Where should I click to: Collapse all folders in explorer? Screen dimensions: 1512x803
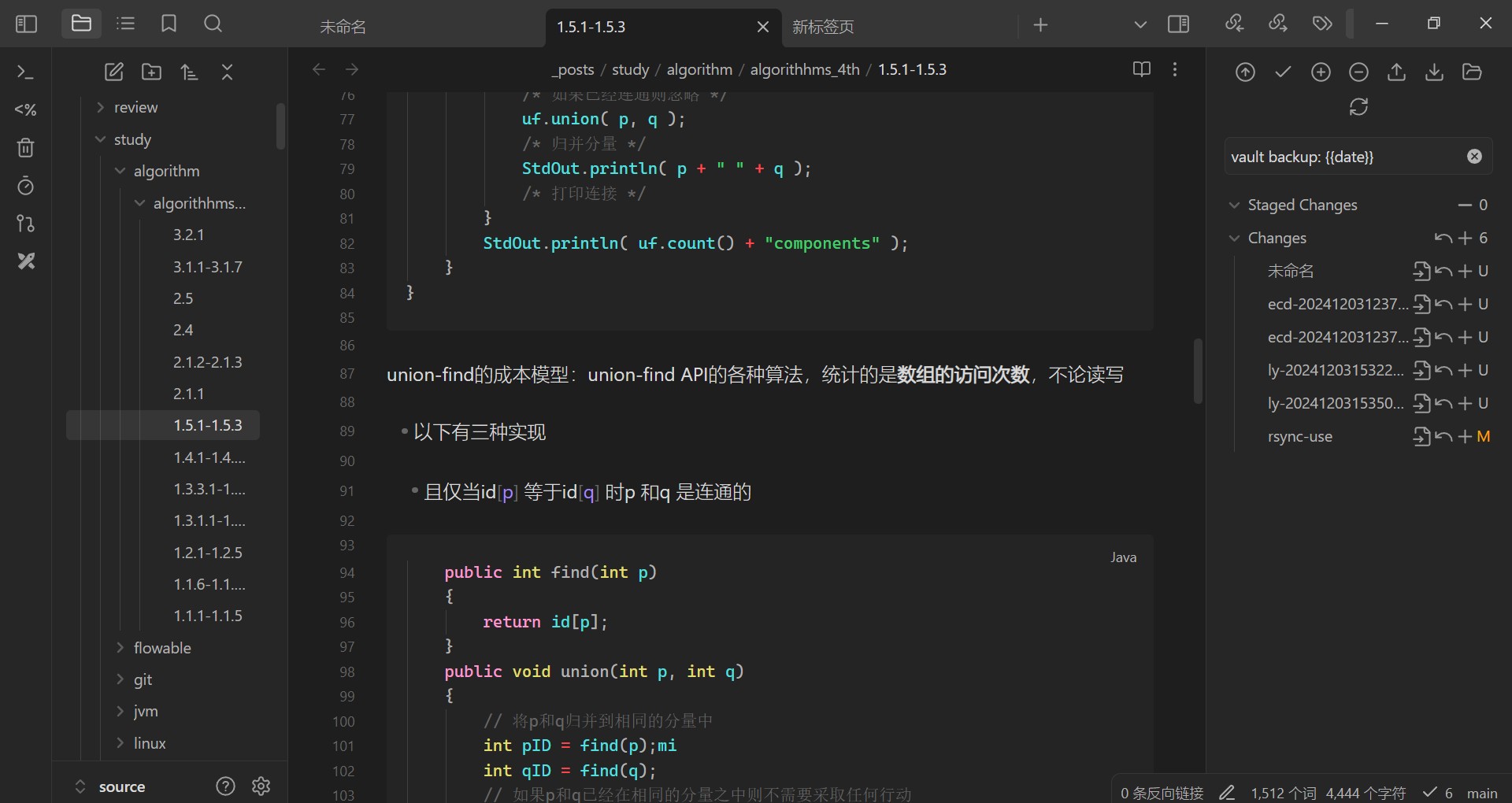tap(227, 72)
